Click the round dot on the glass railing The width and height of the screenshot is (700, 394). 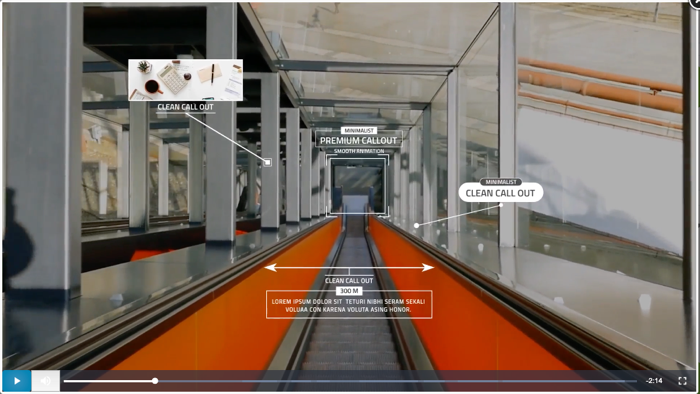tap(417, 225)
